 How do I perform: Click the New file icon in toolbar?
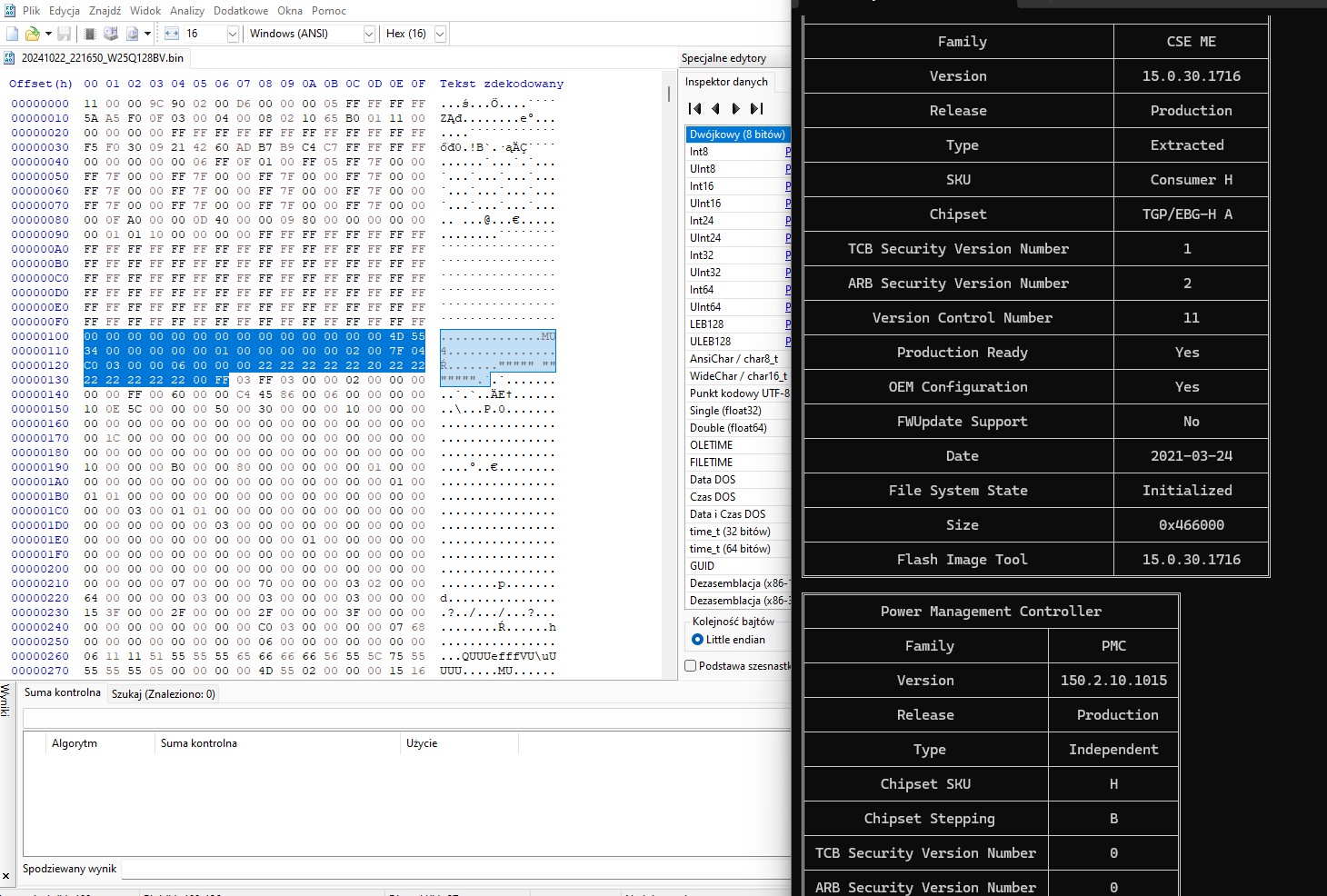coord(12,34)
